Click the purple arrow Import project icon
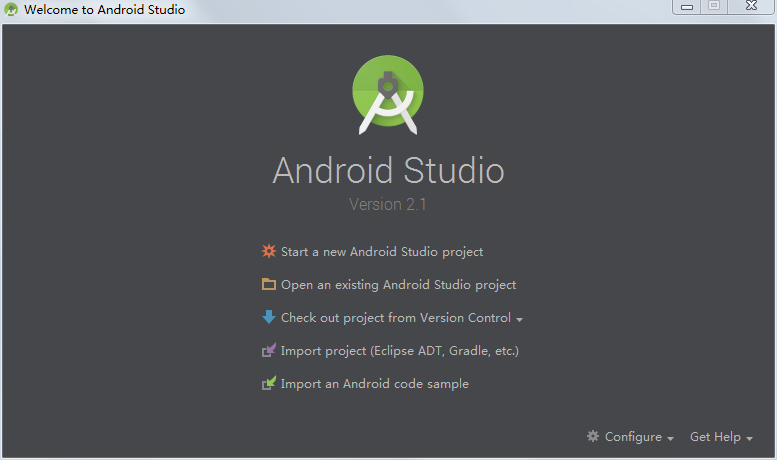The image size is (777, 460). pos(269,350)
